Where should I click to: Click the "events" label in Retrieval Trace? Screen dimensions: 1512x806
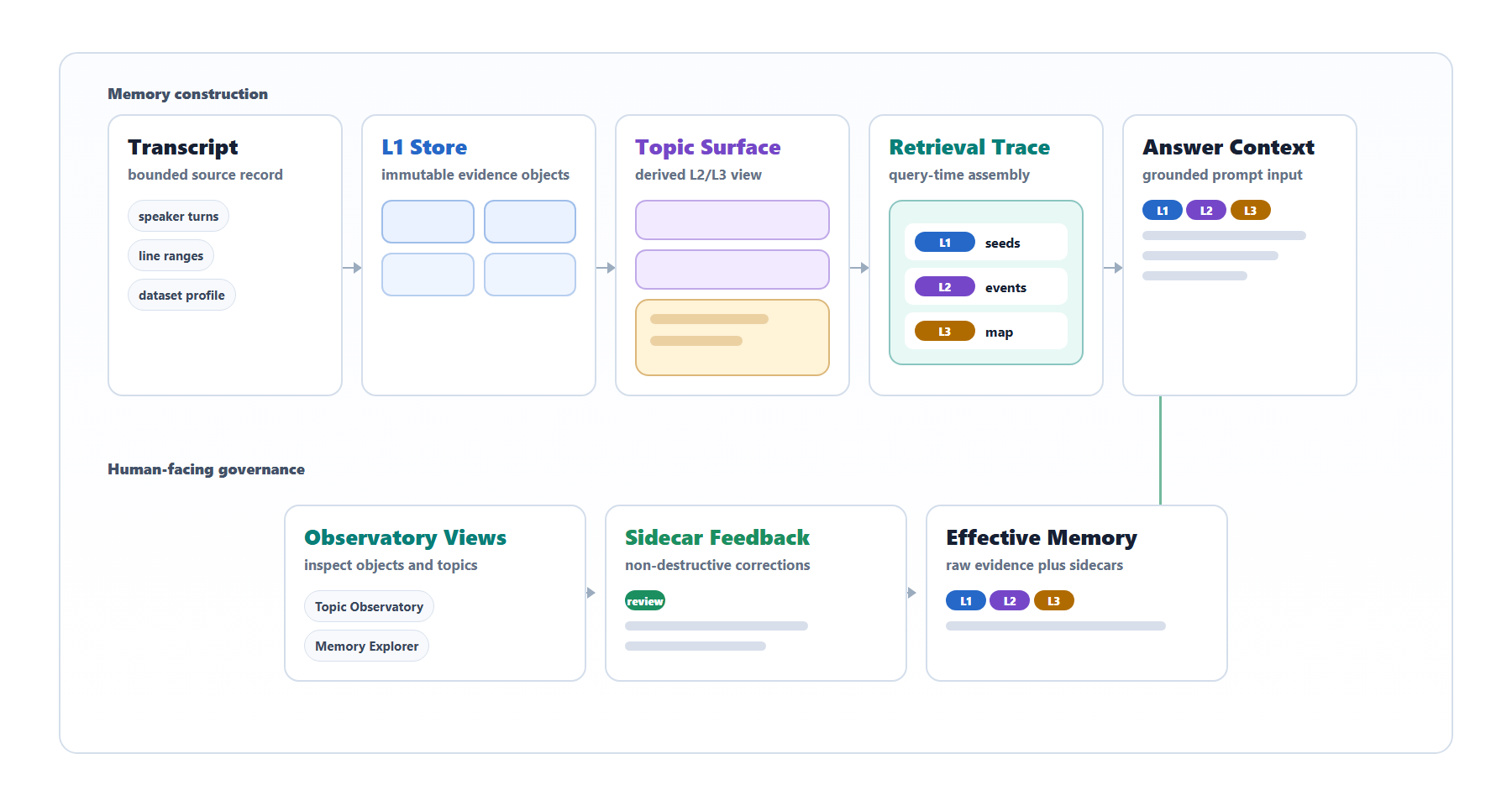(1005, 287)
